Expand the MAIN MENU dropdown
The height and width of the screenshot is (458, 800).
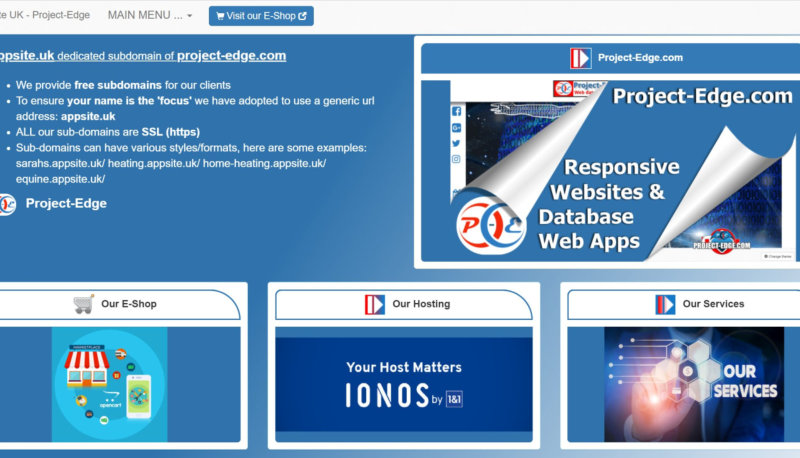[x=150, y=16]
